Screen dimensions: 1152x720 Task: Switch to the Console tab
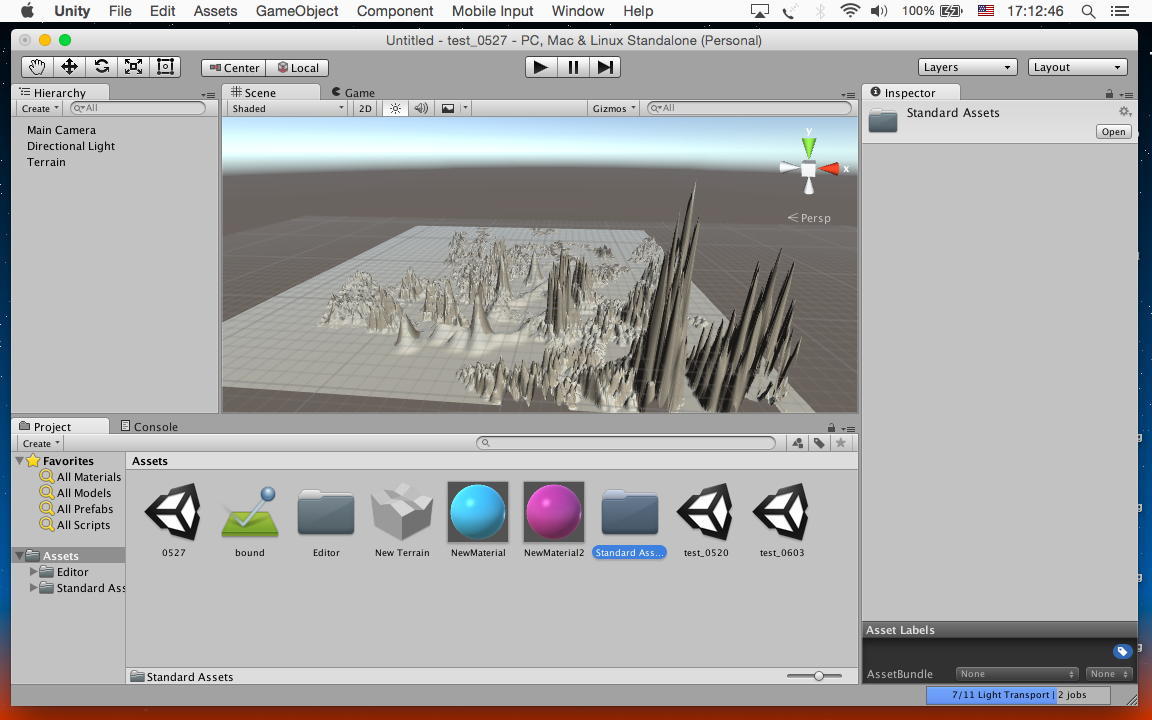pyautogui.click(x=149, y=426)
